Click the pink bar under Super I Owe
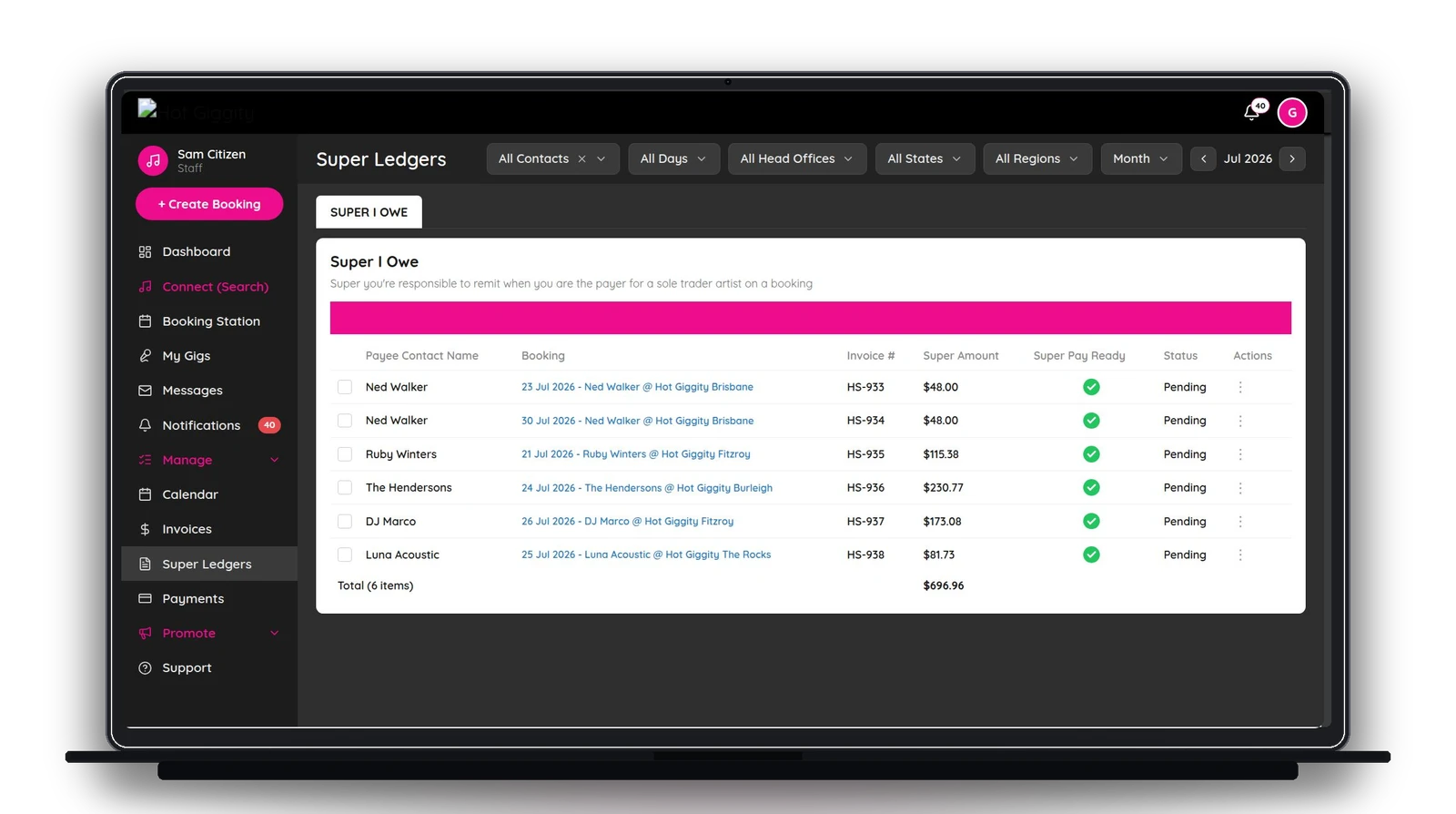The image size is (1456, 814). [x=810, y=318]
